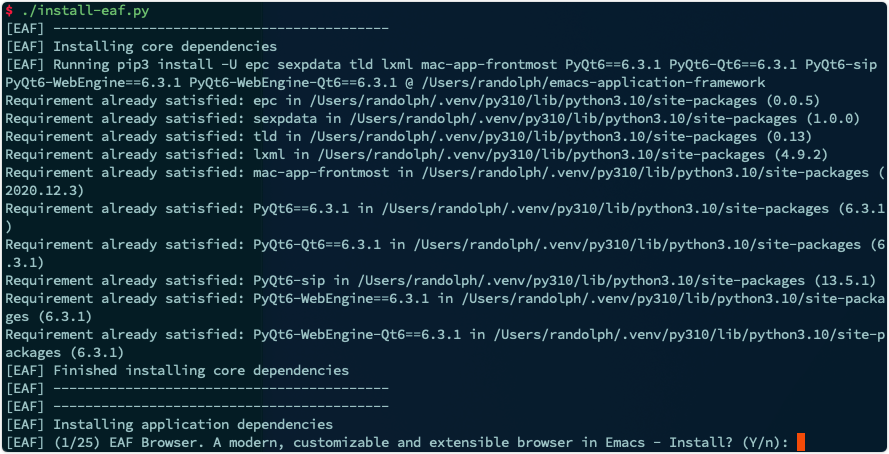Click the ./install-eaf.py command text

click(x=86, y=11)
